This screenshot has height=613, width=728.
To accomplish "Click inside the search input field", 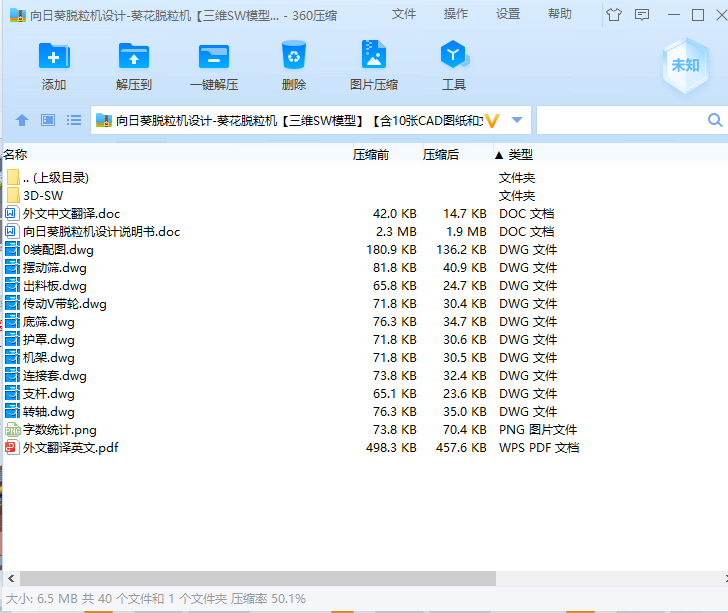I will tap(622, 120).
